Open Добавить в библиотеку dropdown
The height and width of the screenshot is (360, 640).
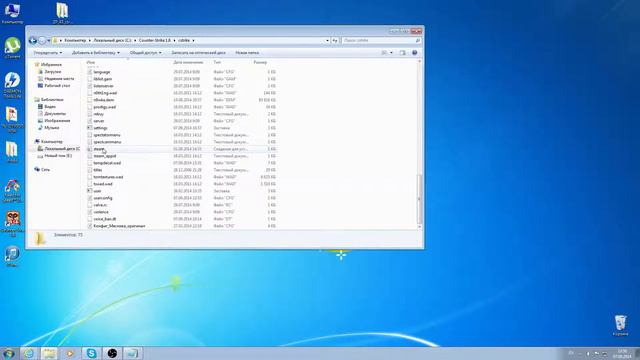[96, 53]
